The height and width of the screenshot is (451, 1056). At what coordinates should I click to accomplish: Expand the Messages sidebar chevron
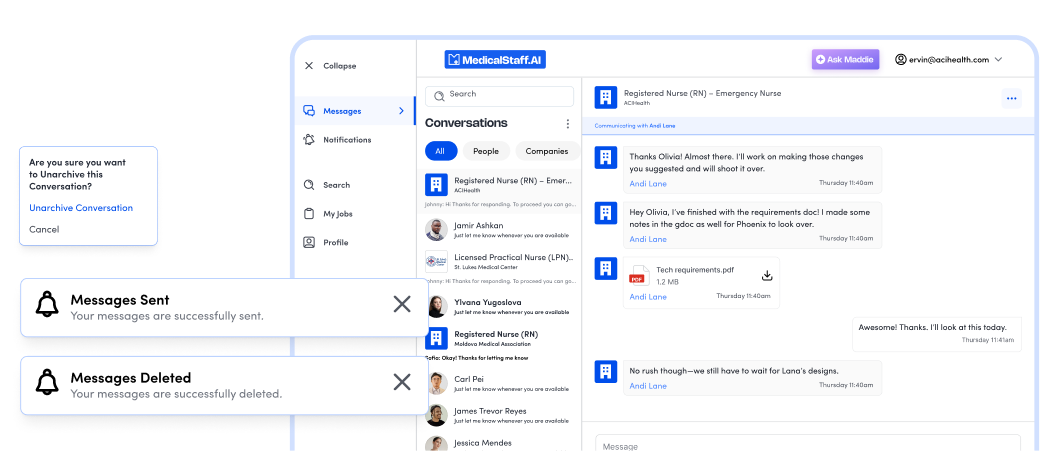point(402,111)
